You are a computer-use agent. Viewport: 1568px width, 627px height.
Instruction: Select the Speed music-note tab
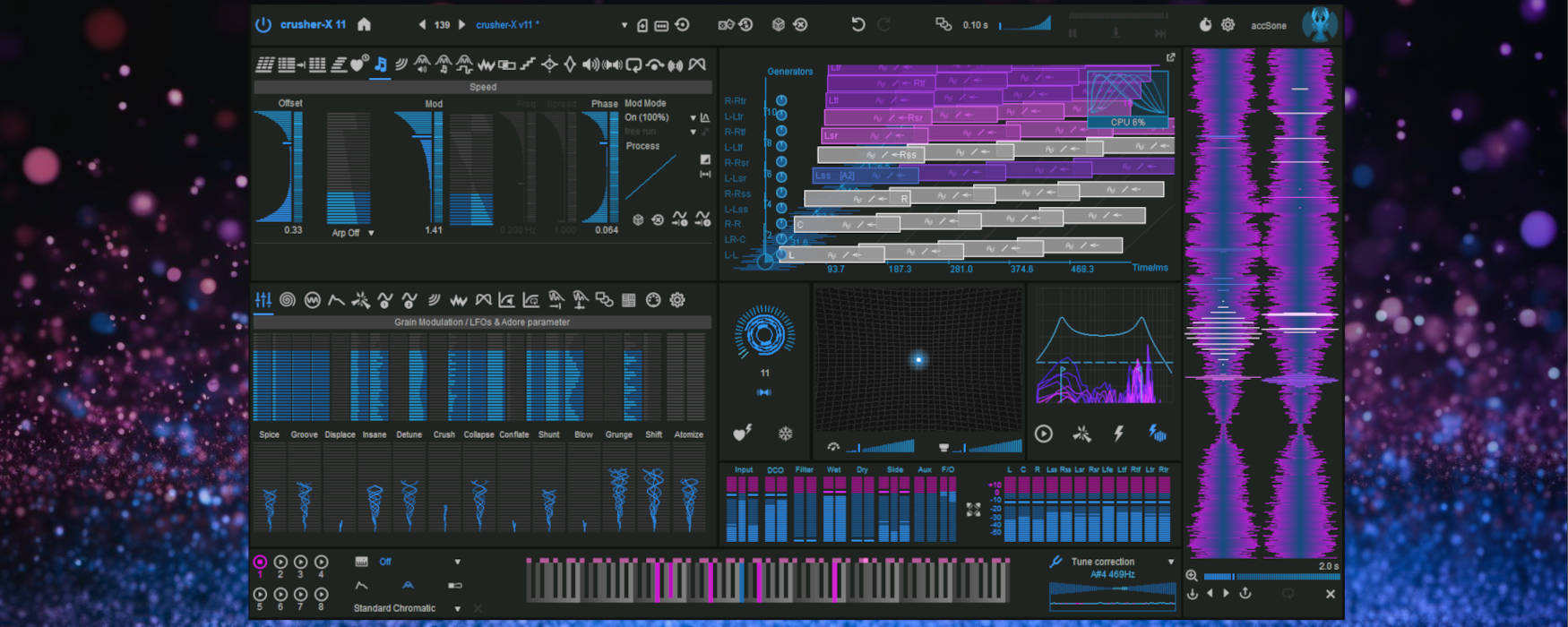pyautogui.click(x=381, y=64)
